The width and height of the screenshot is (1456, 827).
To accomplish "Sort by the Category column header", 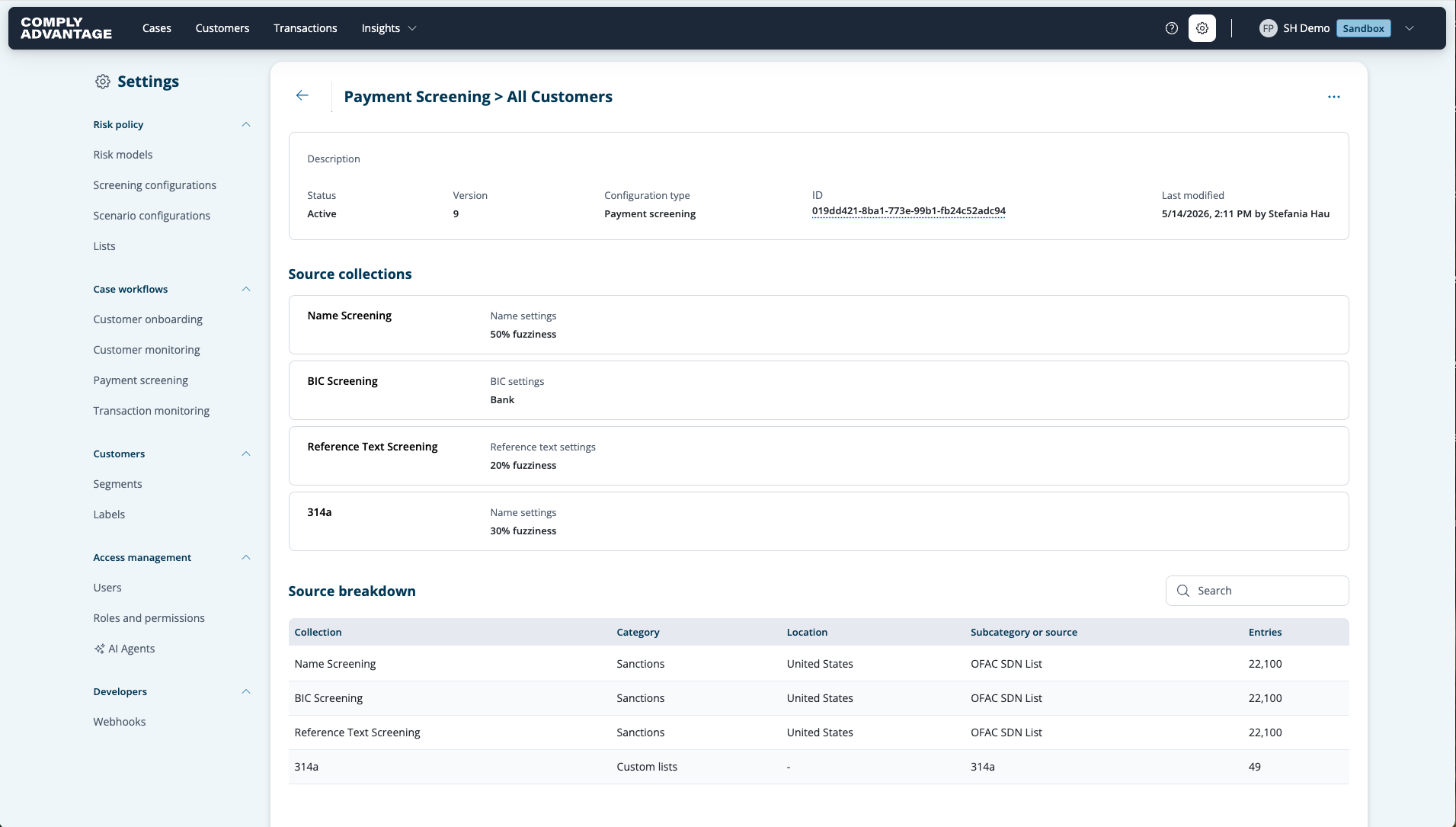I will [638, 632].
